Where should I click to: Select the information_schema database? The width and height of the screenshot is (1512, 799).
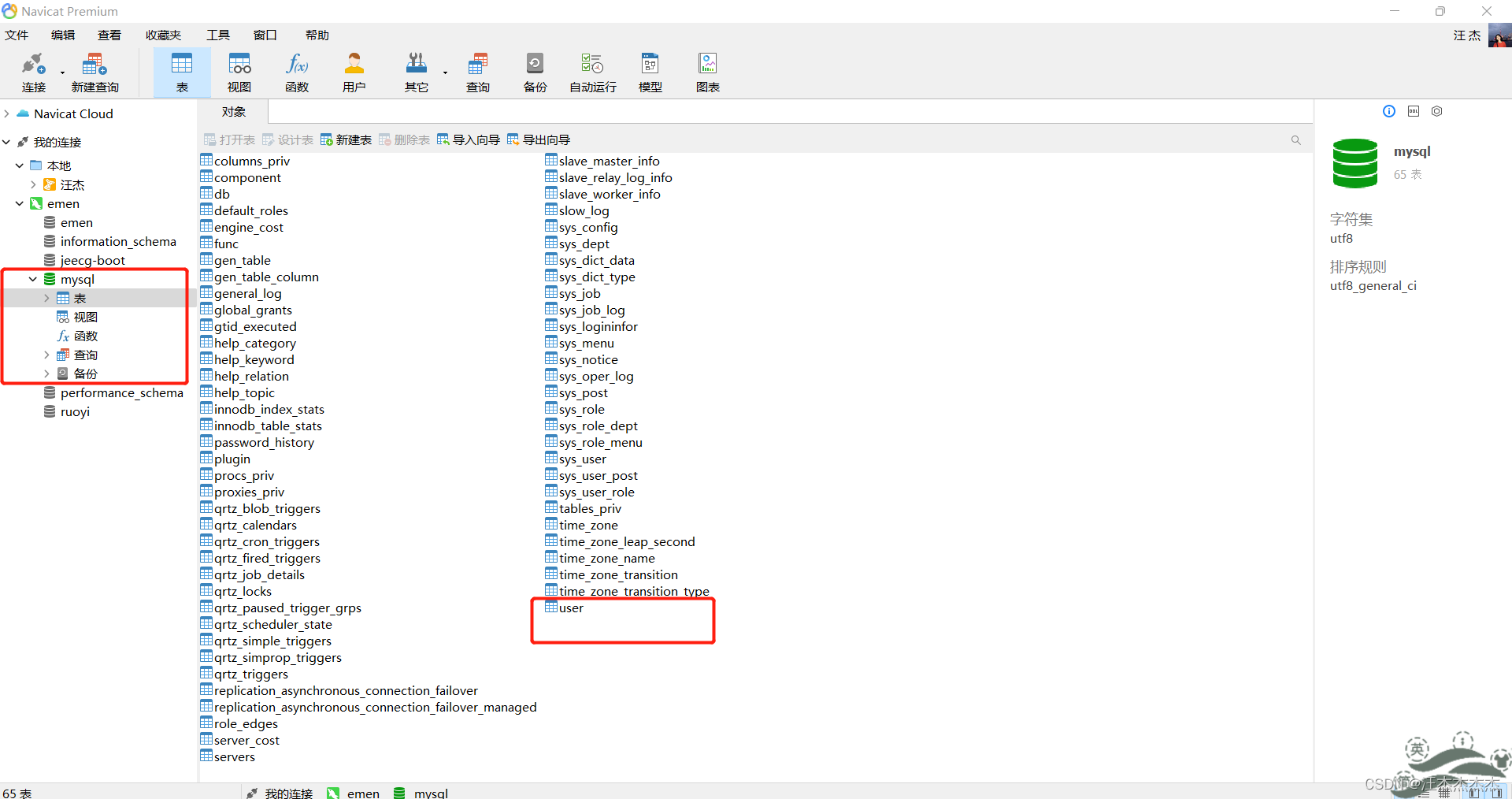[x=118, y=241]
